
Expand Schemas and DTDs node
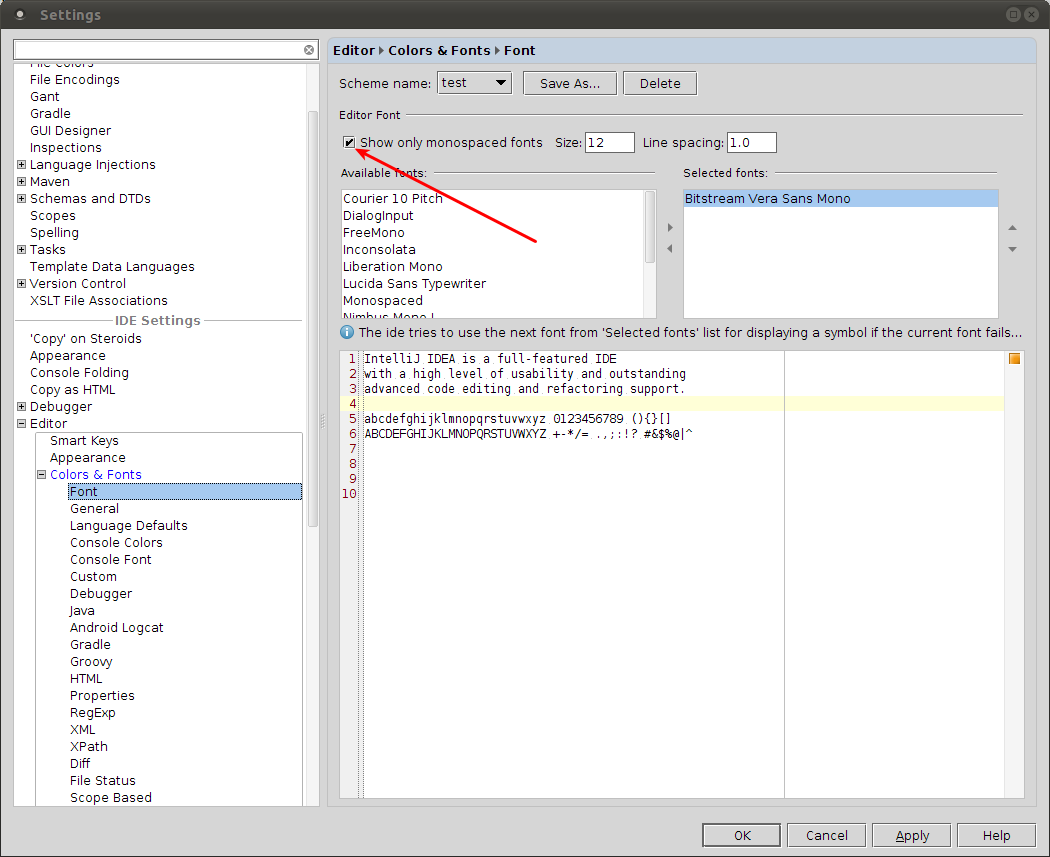click(x=21, y=199)
